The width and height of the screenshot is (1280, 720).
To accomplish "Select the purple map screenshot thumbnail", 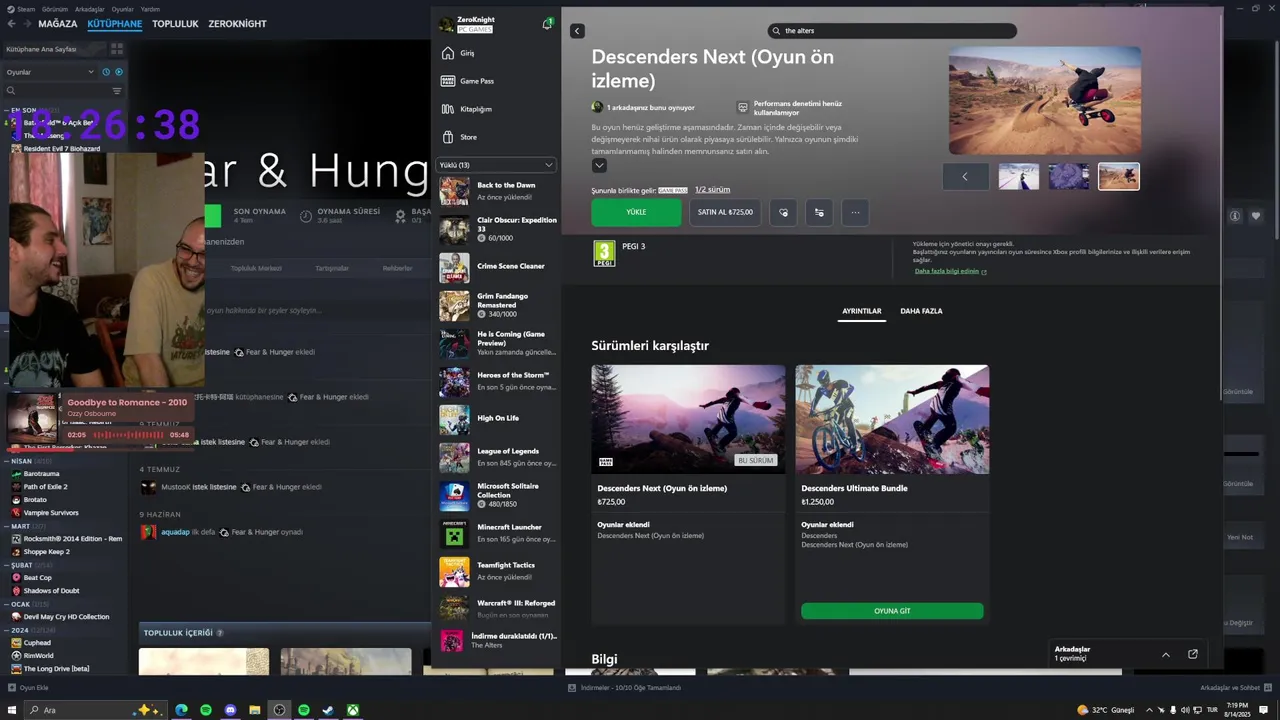I will point(1068,177).
